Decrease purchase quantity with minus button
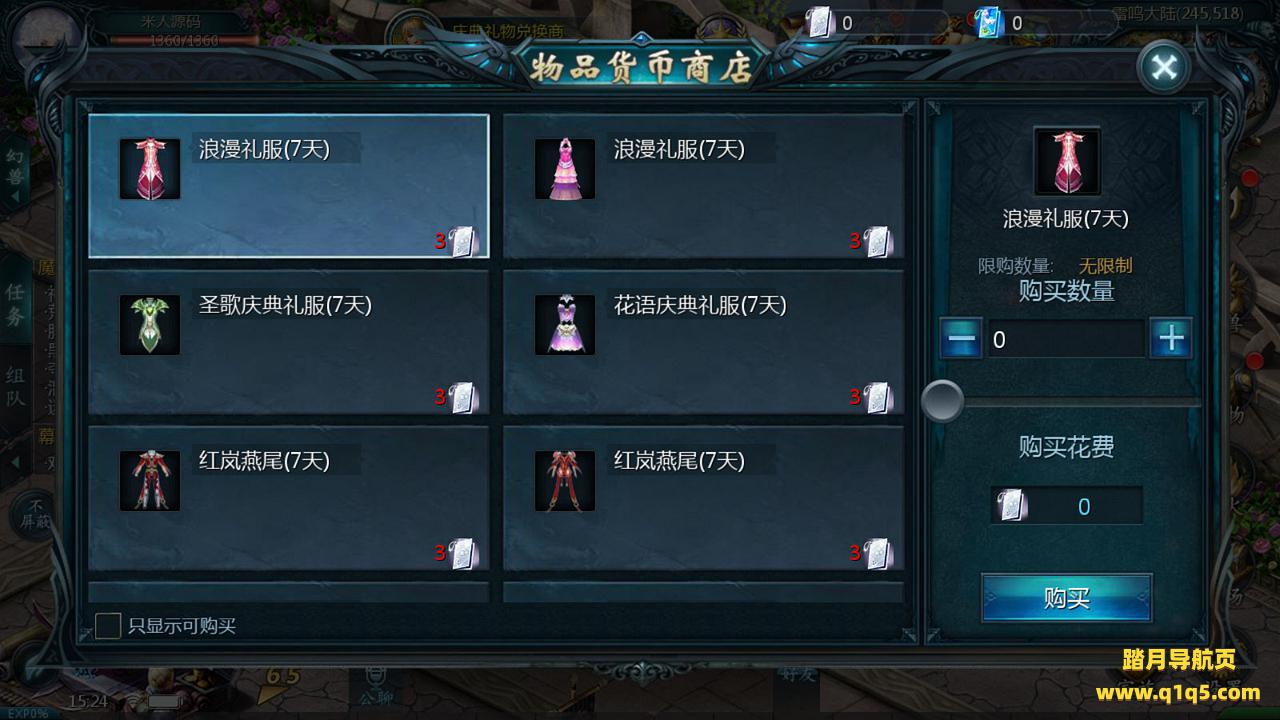Viewport: 1280px width, 720px height. click(x=961, y=340)
